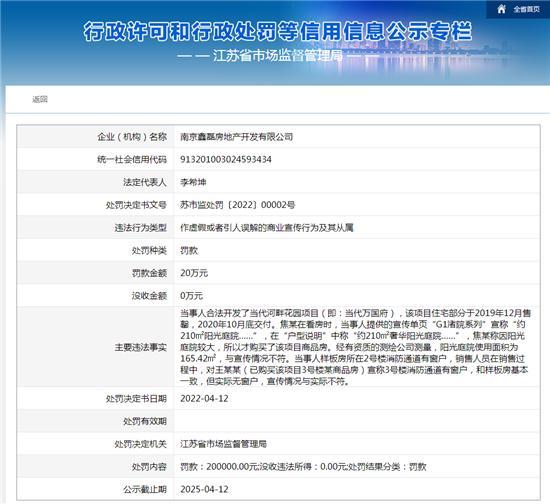Select confiscation amount 0万元
This screenshot has height=504, width=550.
point(192,296)
